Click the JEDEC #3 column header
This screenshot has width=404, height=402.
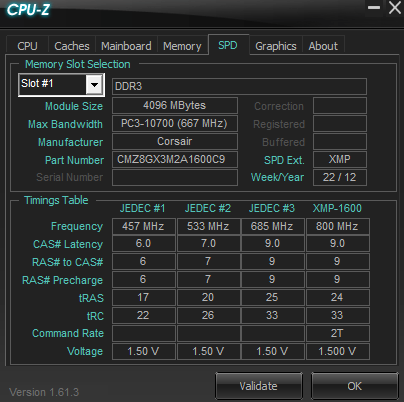click(x=272, y=208)
